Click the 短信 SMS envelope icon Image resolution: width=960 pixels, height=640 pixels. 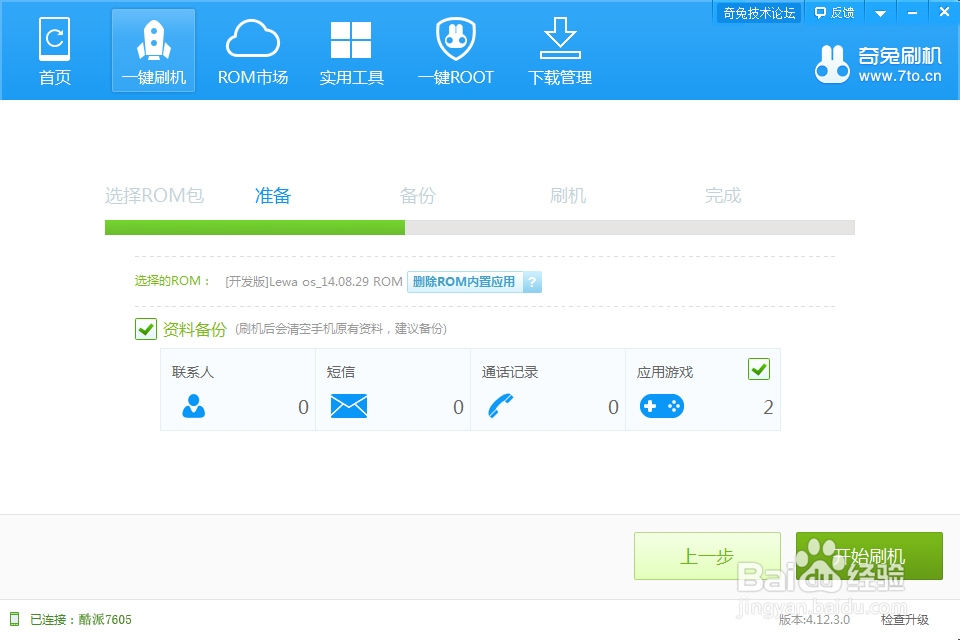(x=347, y=407)
